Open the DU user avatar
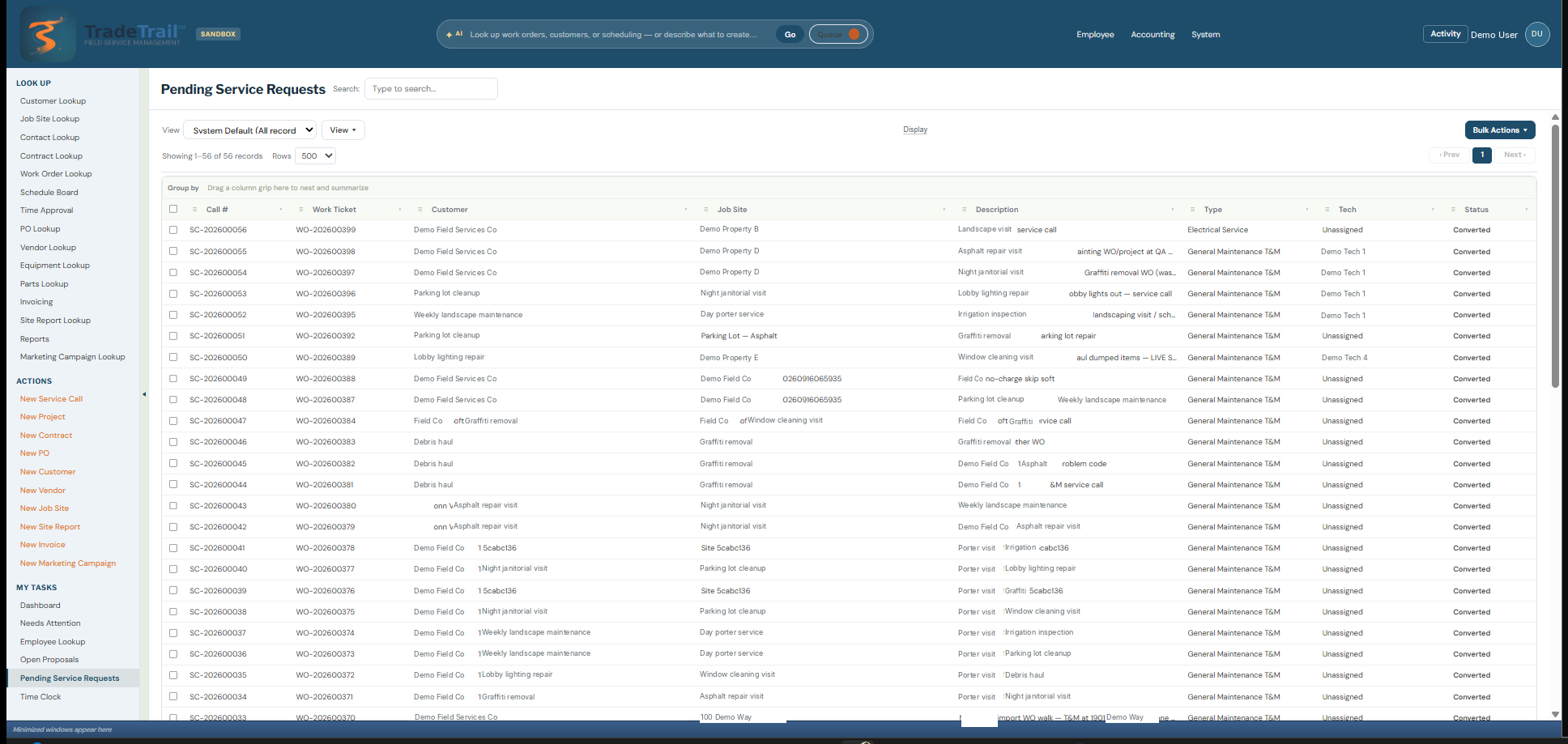 pyautogui.click(x=1536, y=34)
